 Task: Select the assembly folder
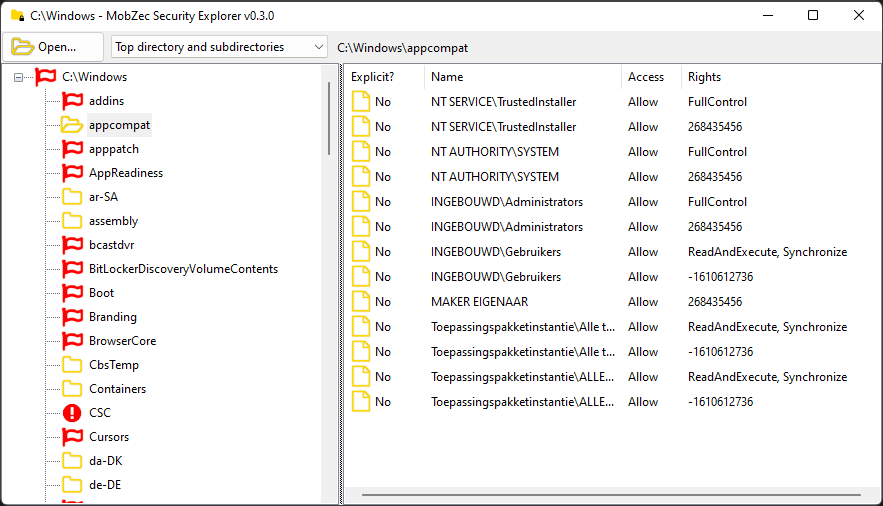pos(113,221)
